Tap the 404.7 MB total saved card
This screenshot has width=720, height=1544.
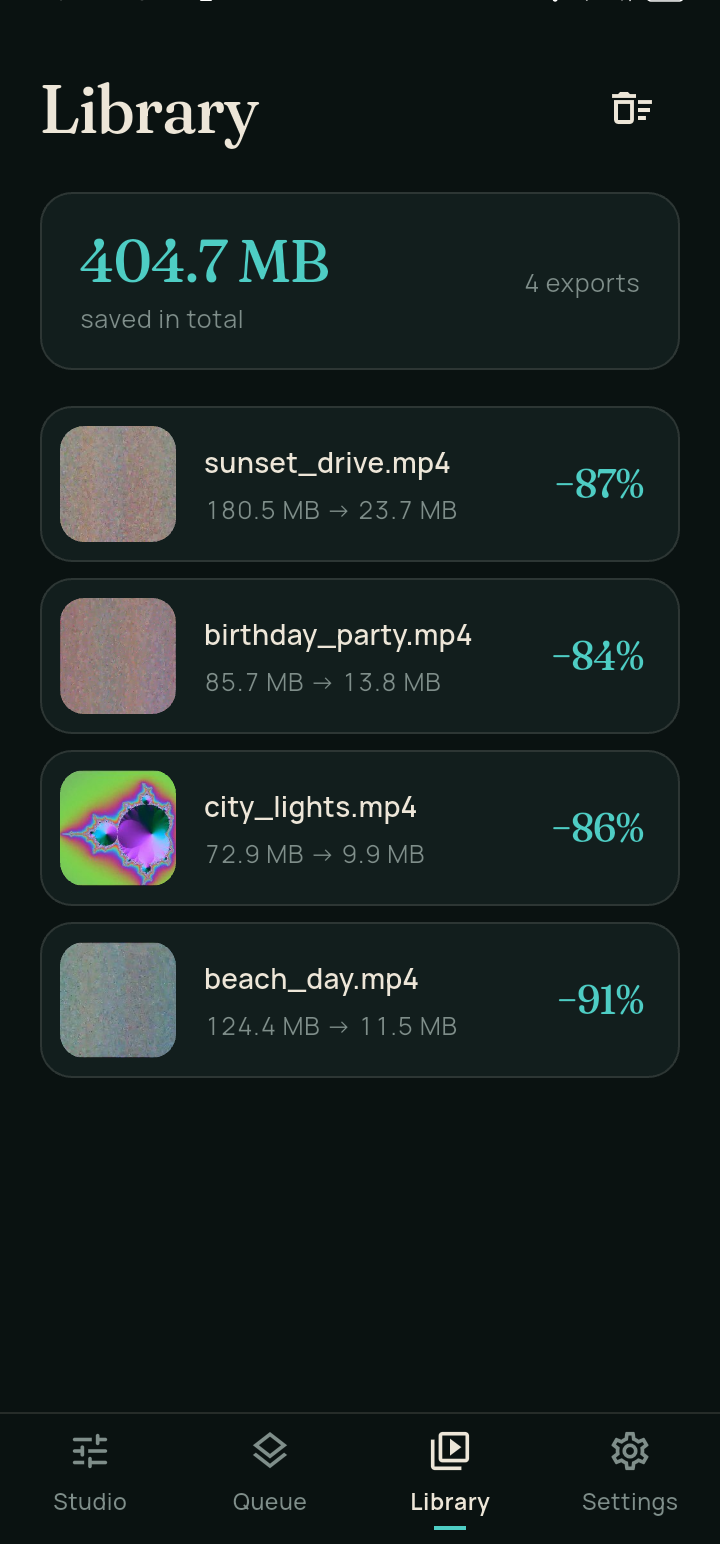click(360, 281)
